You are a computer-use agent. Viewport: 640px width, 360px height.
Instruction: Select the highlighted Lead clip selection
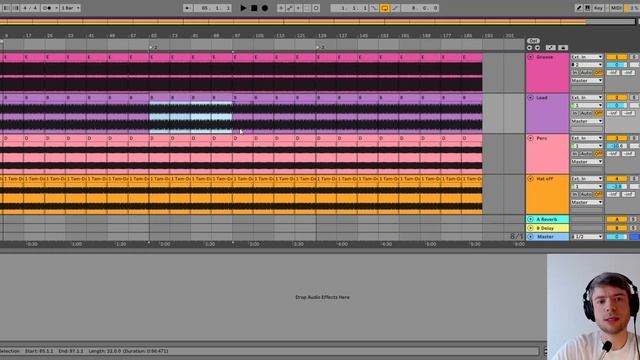point(191,117)
